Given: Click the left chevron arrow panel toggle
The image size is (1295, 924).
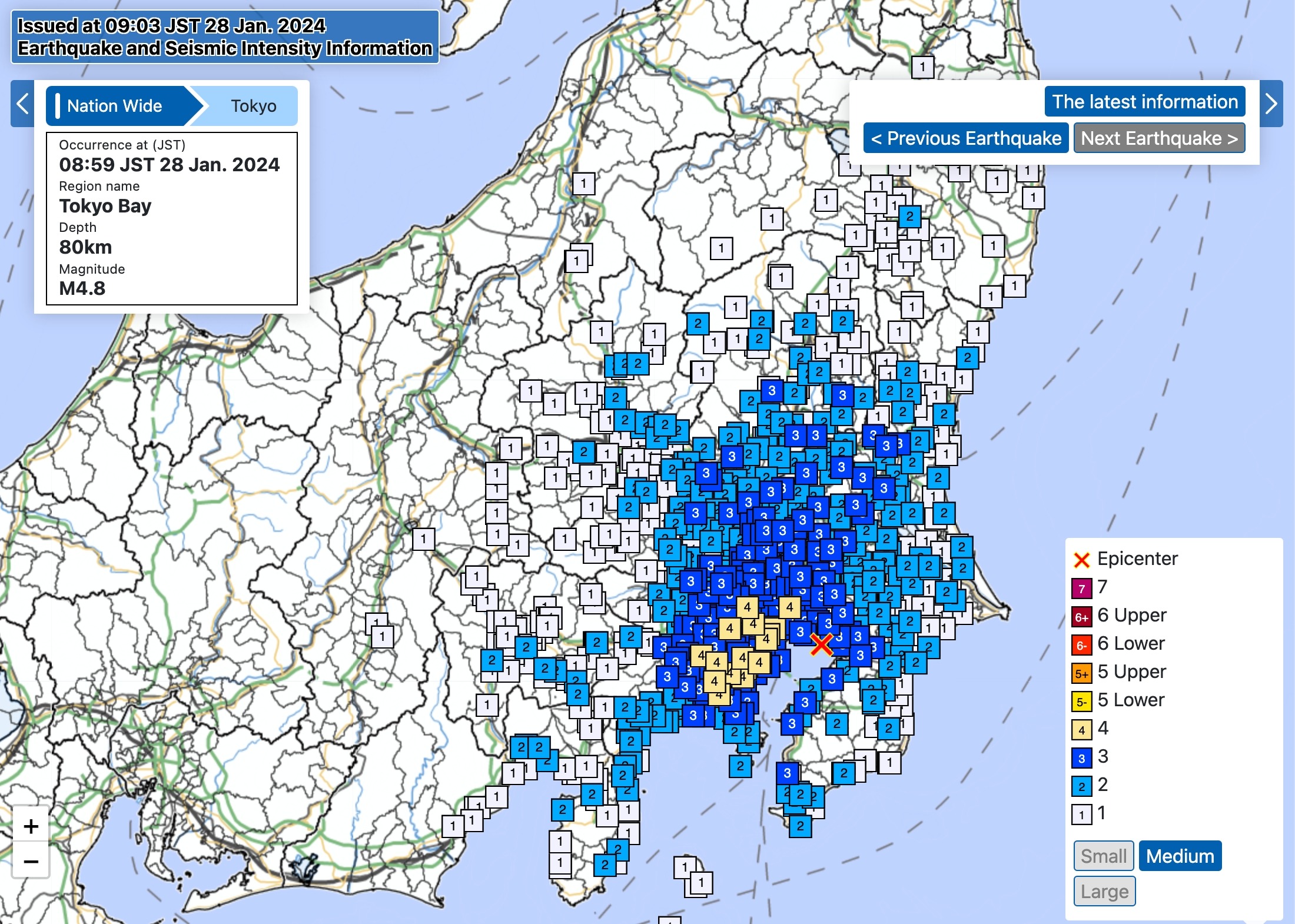Looking at the screenshot, I should 22,104.
